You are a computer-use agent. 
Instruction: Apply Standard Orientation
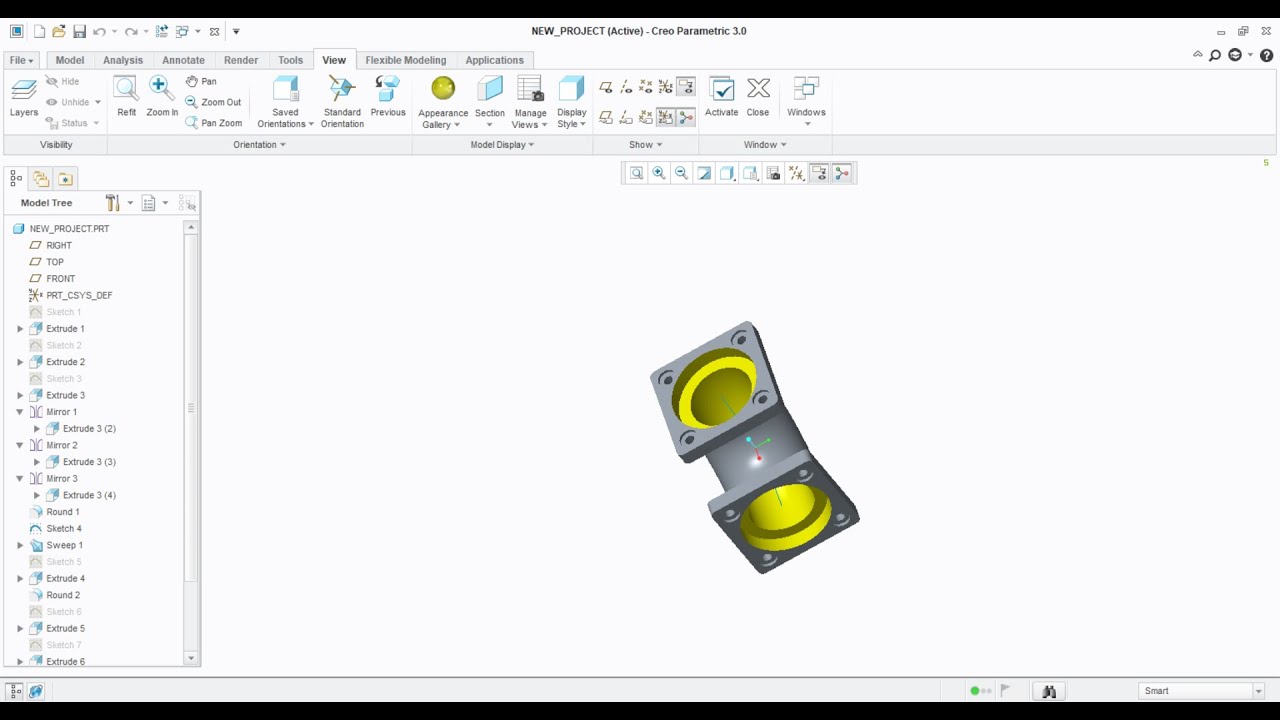(342, 103)
